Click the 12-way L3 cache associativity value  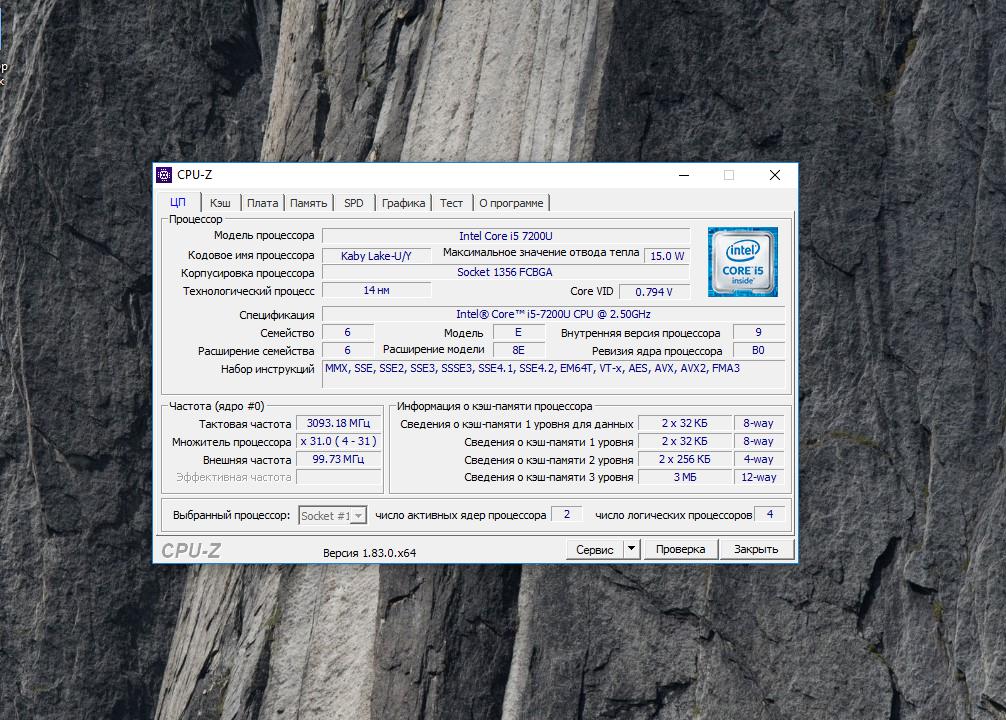(x=758, y=477)
